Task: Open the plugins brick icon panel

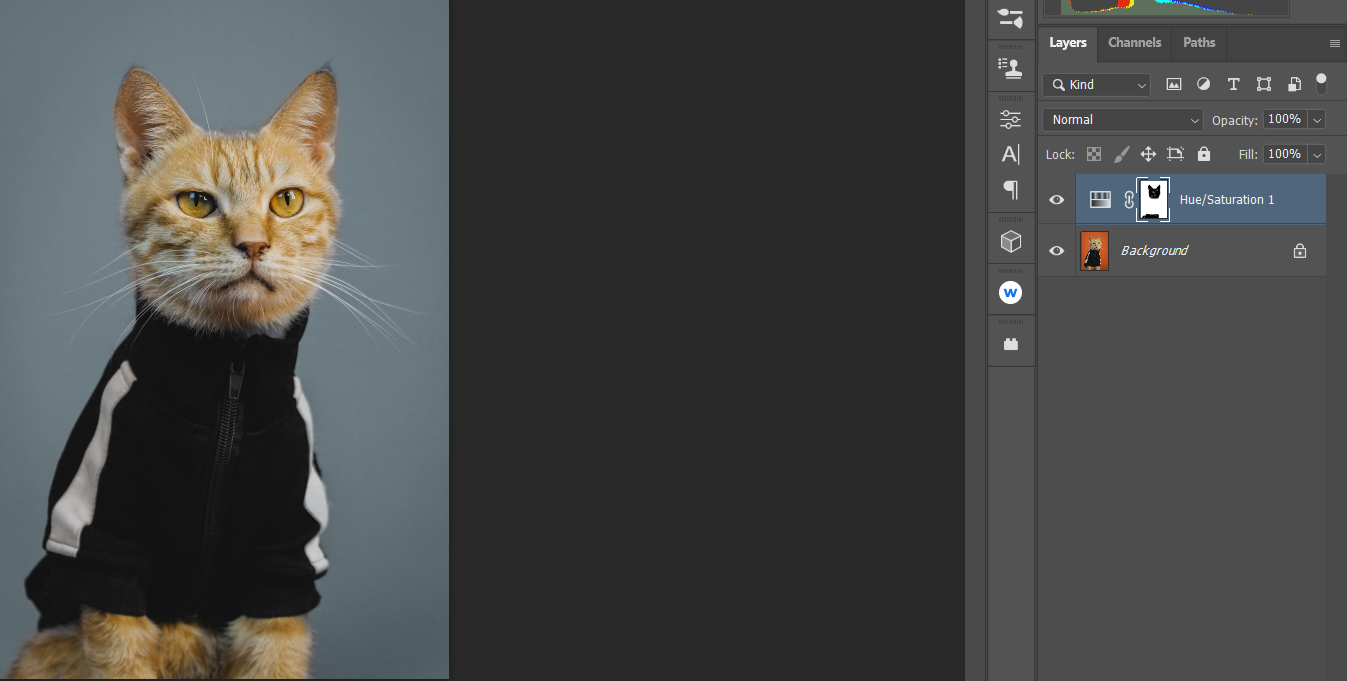Action: (x=1011, y=344)
